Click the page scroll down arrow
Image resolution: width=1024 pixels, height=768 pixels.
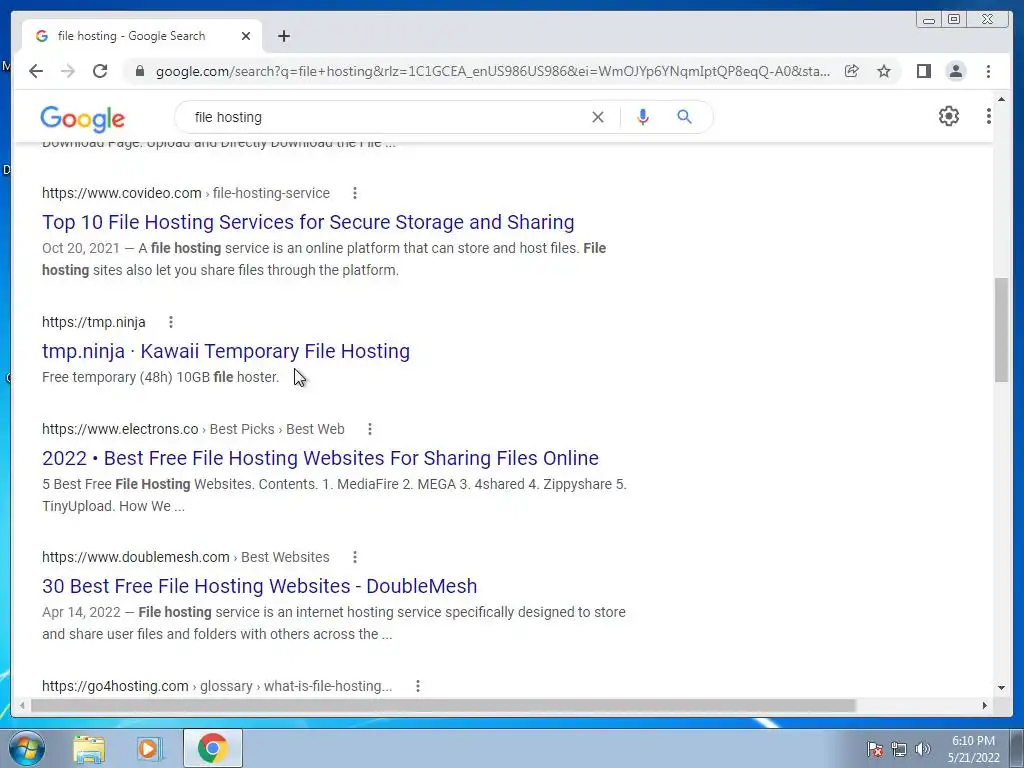click(1001, 687)
